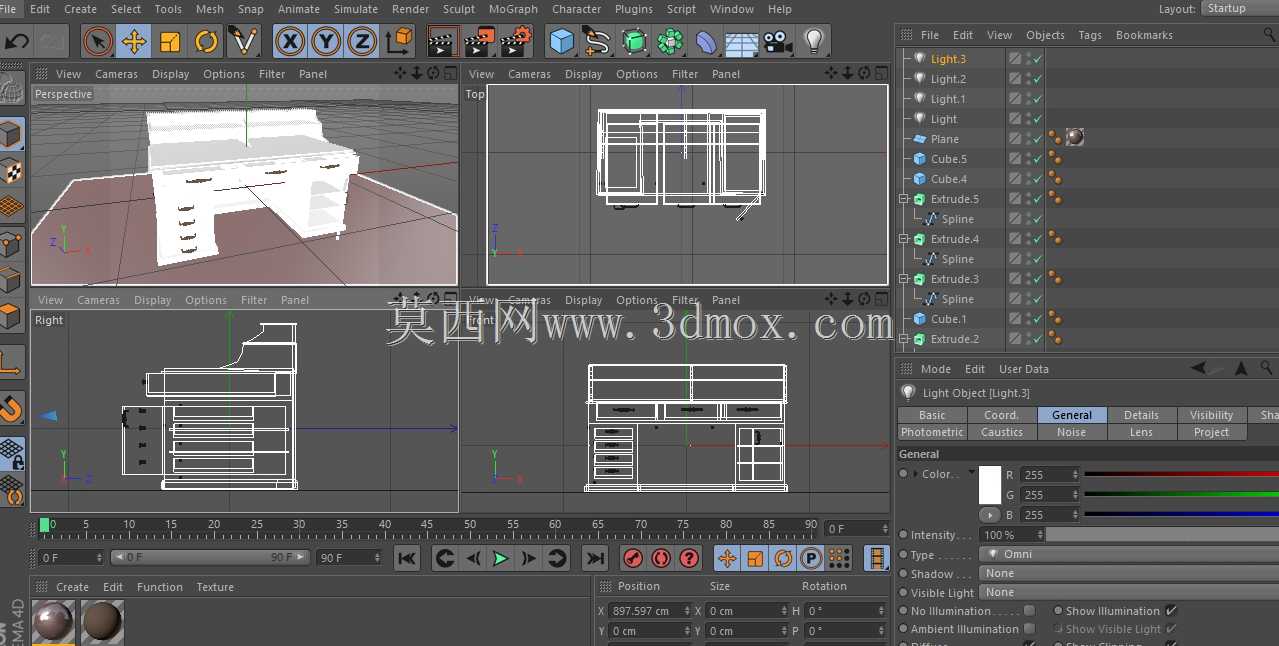Toggle Z axis lock
Screen dimensions: 1279x646
(362, 41)
